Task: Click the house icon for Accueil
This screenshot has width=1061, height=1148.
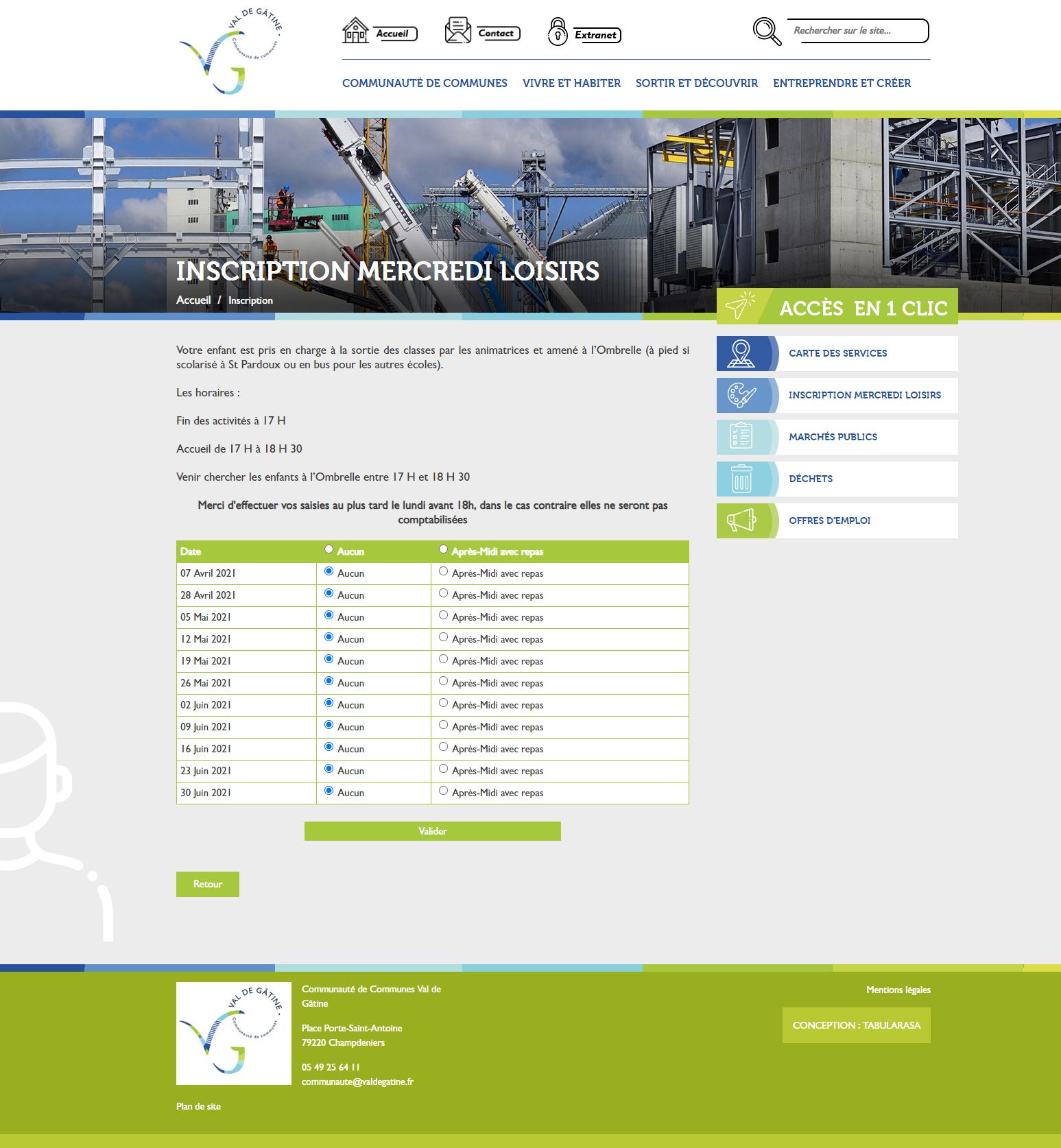Action: (355, 31)
